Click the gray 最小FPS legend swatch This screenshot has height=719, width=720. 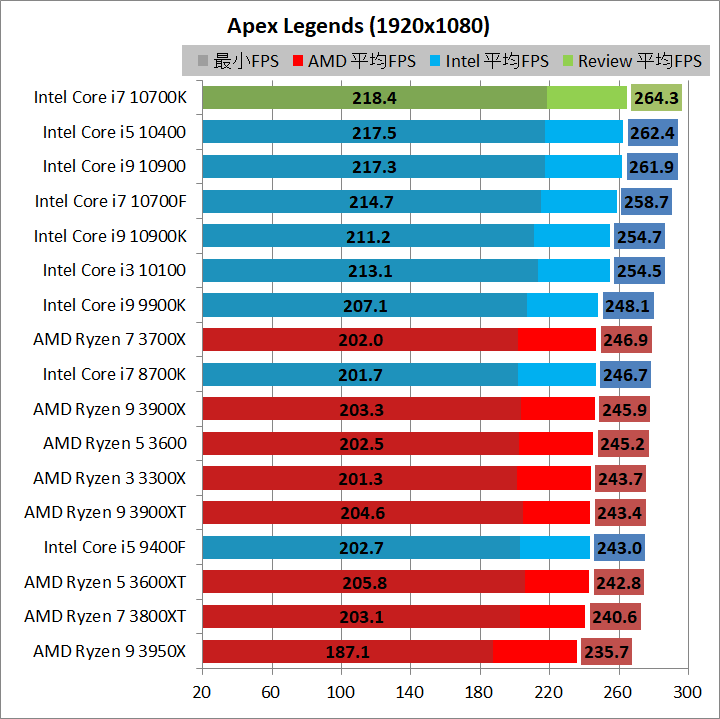pyautogui.click(x=202, y=61)
